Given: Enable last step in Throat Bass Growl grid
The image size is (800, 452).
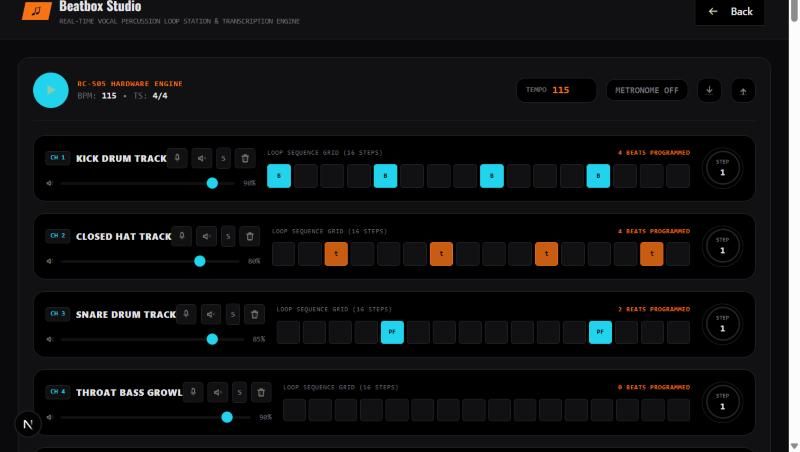Looking at the screenshot, I should click(679, 410).
